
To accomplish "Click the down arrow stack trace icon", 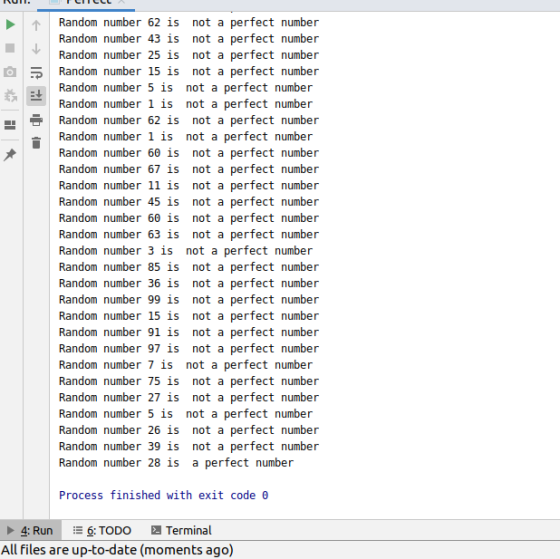I will 36,49.
